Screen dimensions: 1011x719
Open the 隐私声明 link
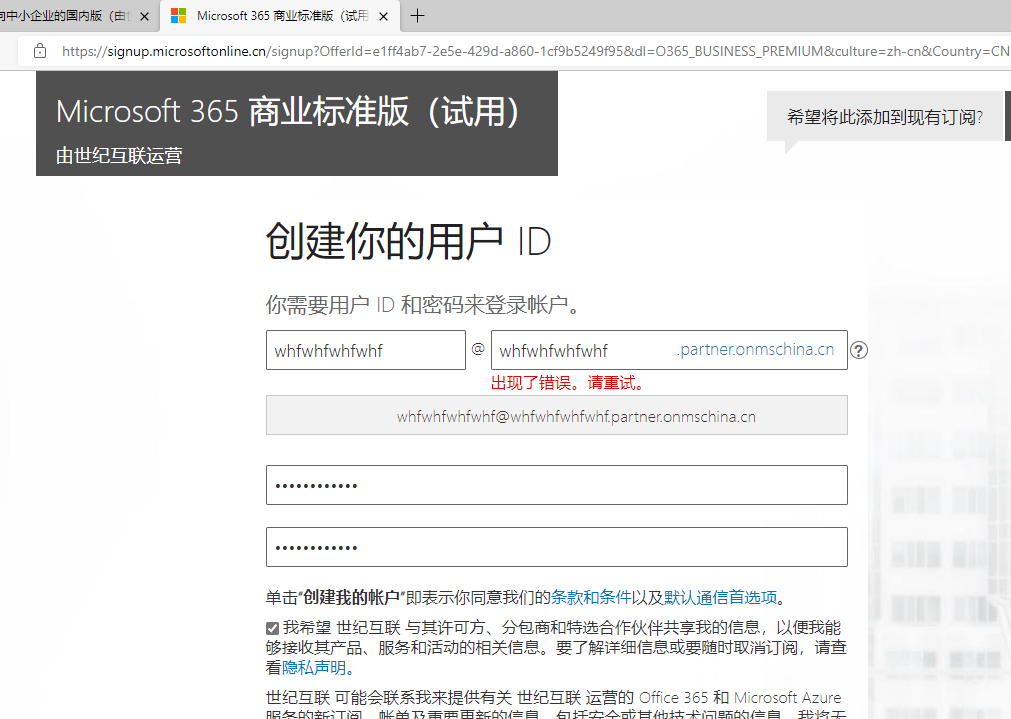pyautogui.click(x=314, y=667)
